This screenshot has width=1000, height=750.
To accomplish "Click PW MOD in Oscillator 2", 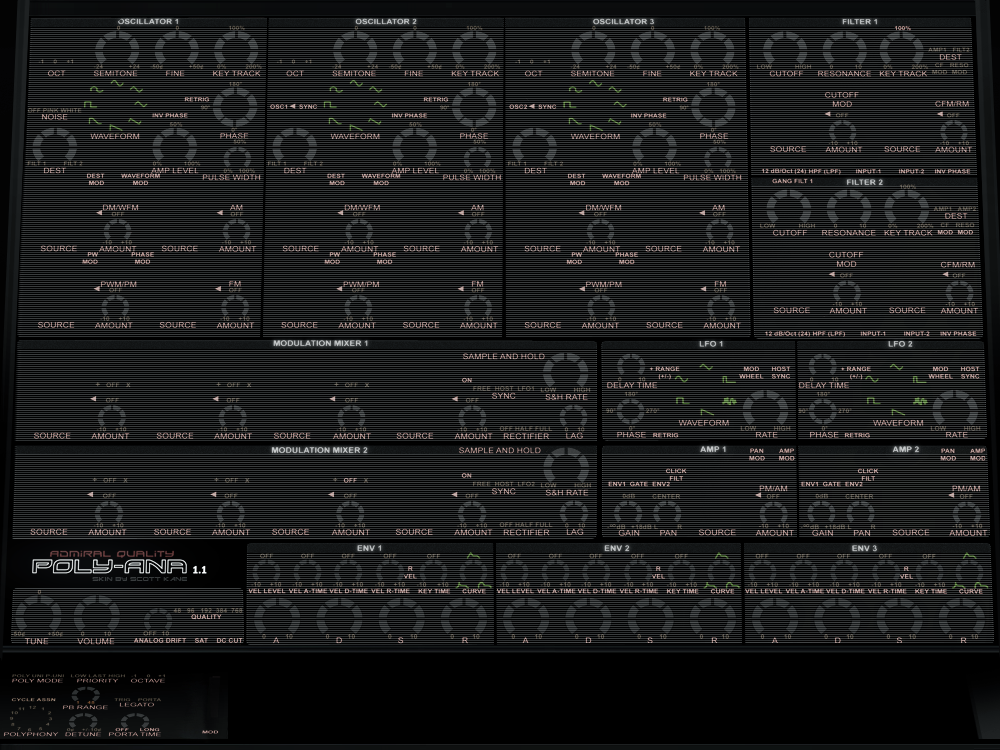I will click(332, 258).
